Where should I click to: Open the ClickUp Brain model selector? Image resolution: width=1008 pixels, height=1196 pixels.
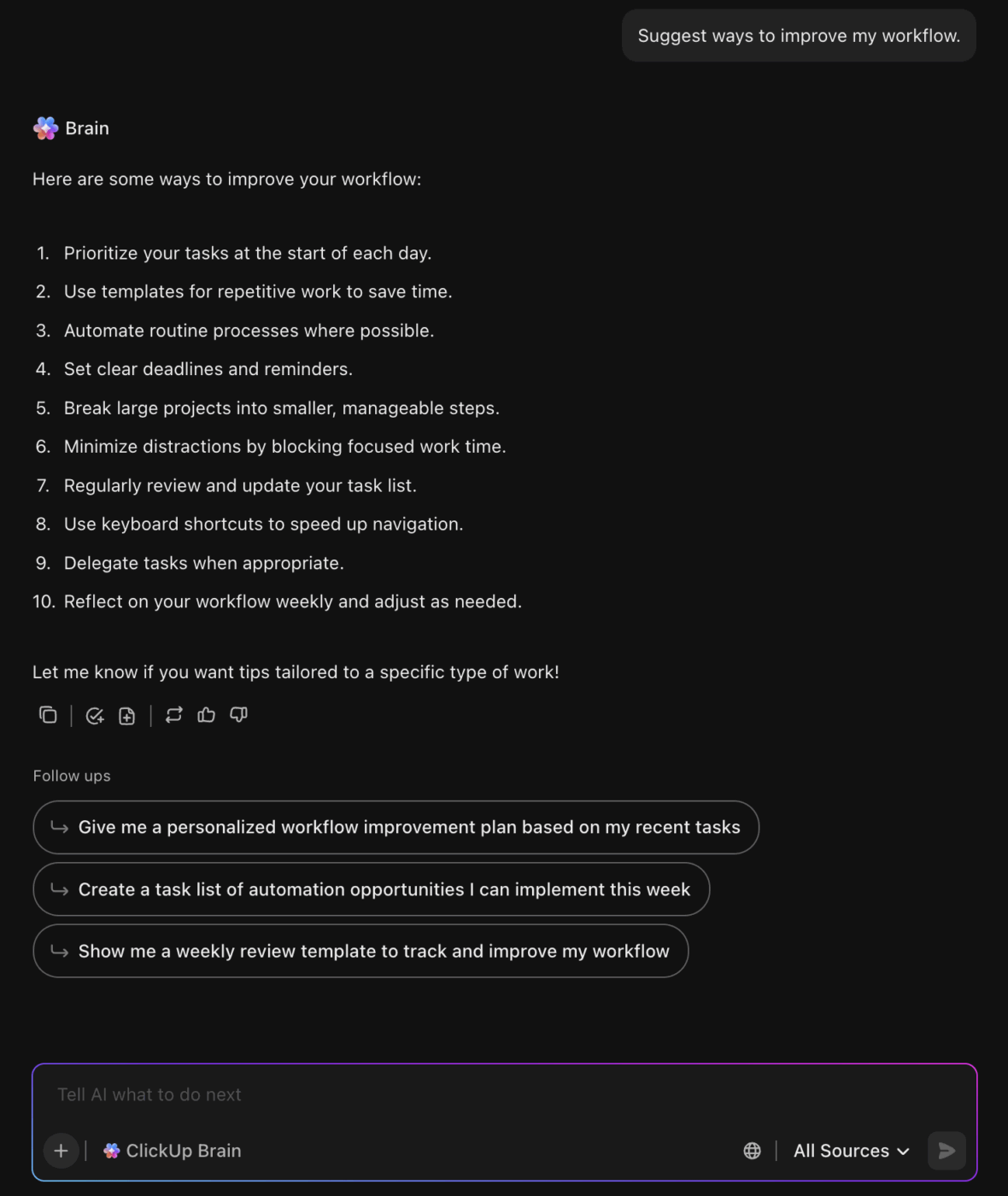pos(171,1151)
